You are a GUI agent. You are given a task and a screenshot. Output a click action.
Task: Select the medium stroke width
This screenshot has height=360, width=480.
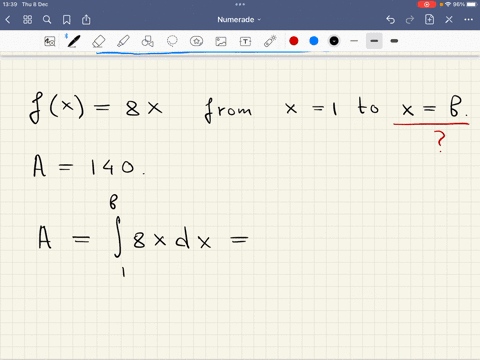click(x=374, y=41)
